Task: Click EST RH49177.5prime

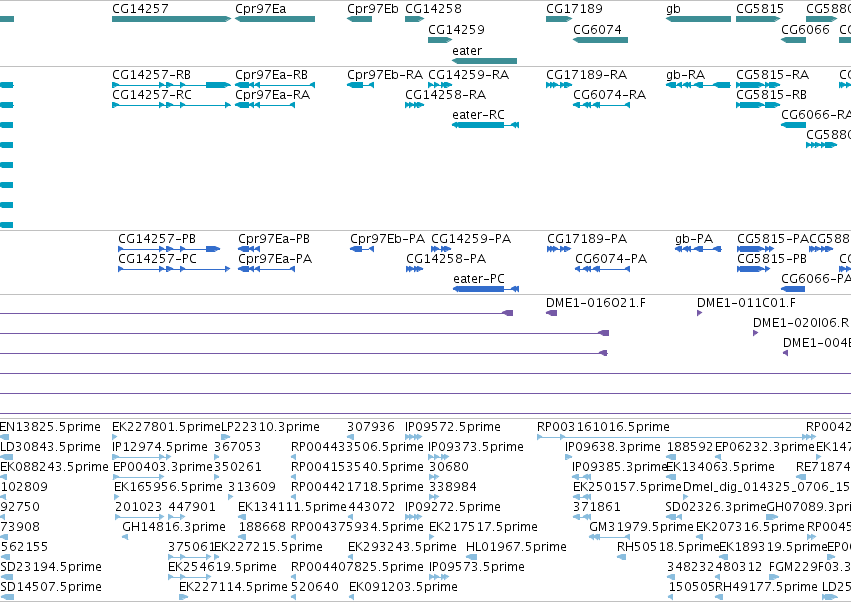Action: 720,597
